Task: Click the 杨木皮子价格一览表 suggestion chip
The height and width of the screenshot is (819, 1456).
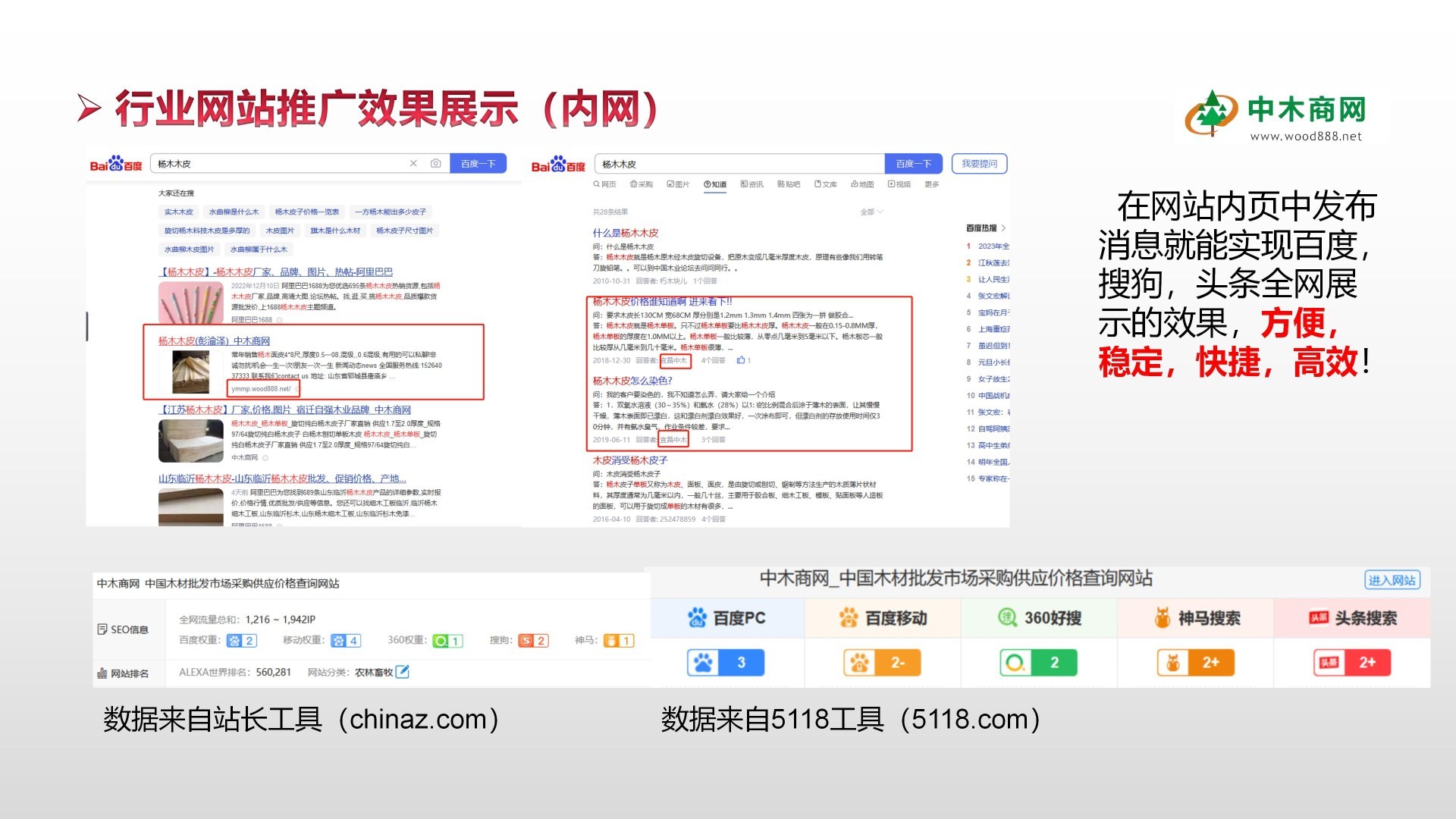Action: click(x=307, y=212)
